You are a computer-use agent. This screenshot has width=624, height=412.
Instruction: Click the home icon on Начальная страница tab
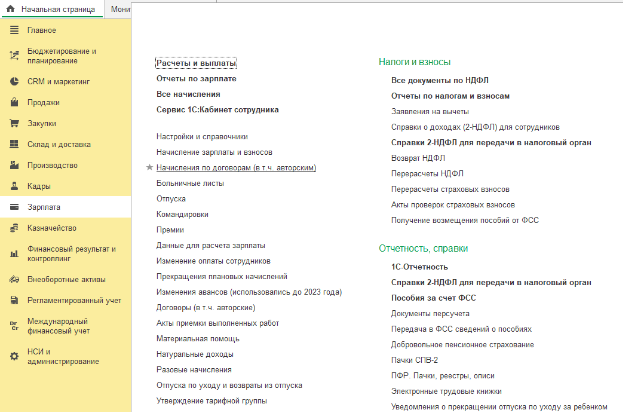pos(11,8)
